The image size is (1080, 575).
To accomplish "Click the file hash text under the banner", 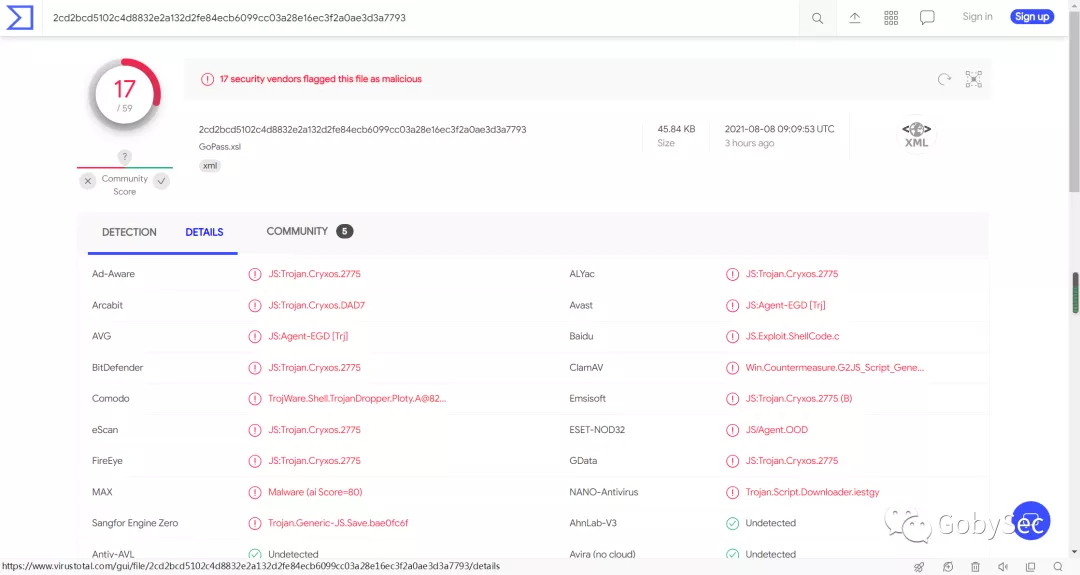I will [362, 129].
